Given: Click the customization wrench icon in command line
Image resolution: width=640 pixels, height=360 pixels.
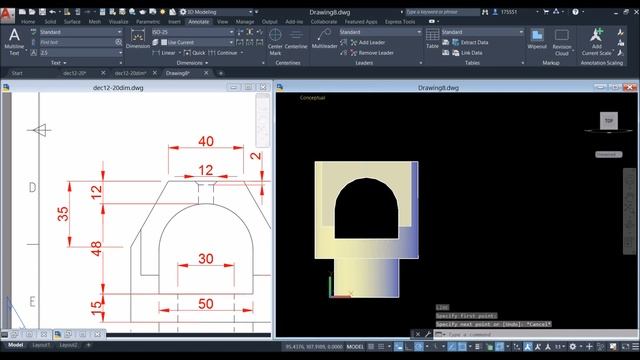Looking at the screenshot, I should tap(428, 334).
